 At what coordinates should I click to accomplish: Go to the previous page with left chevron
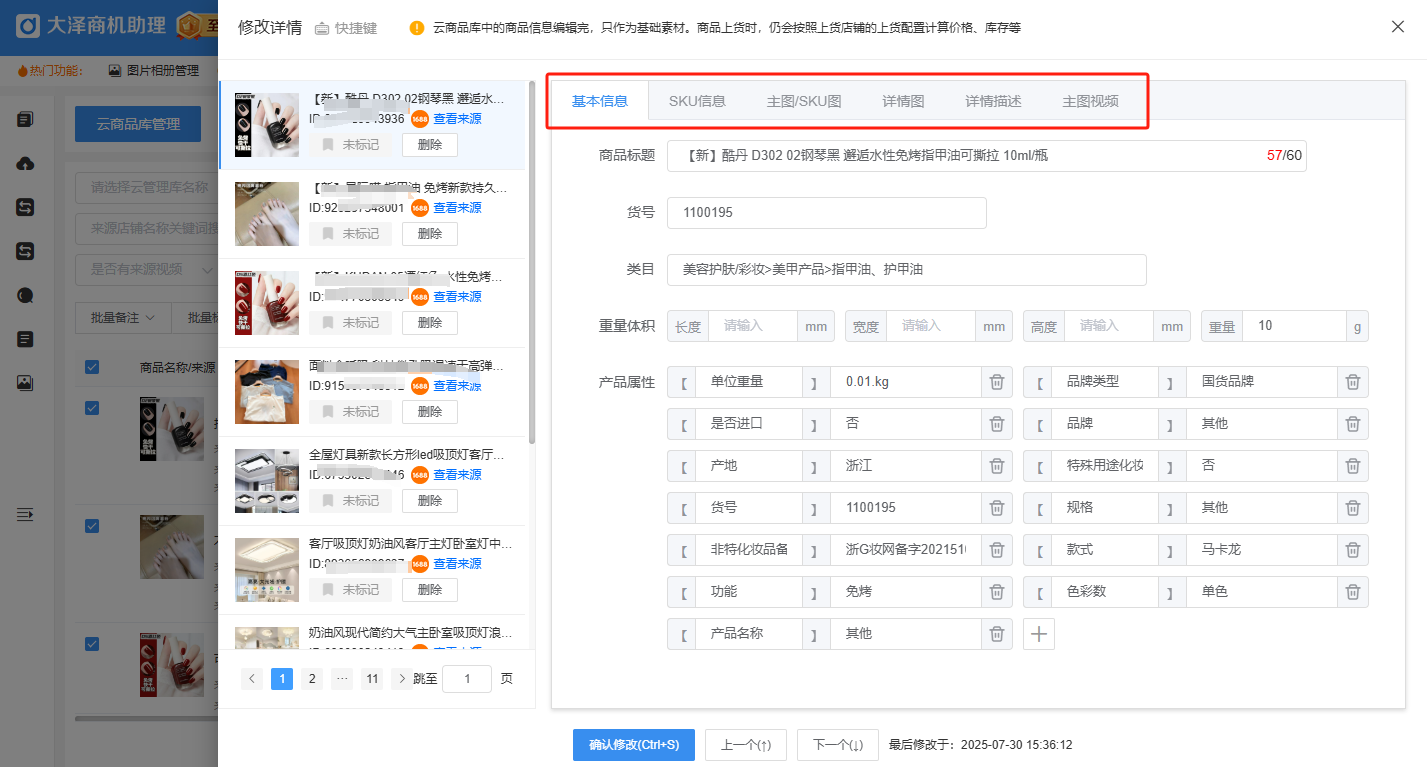point(252,679)
